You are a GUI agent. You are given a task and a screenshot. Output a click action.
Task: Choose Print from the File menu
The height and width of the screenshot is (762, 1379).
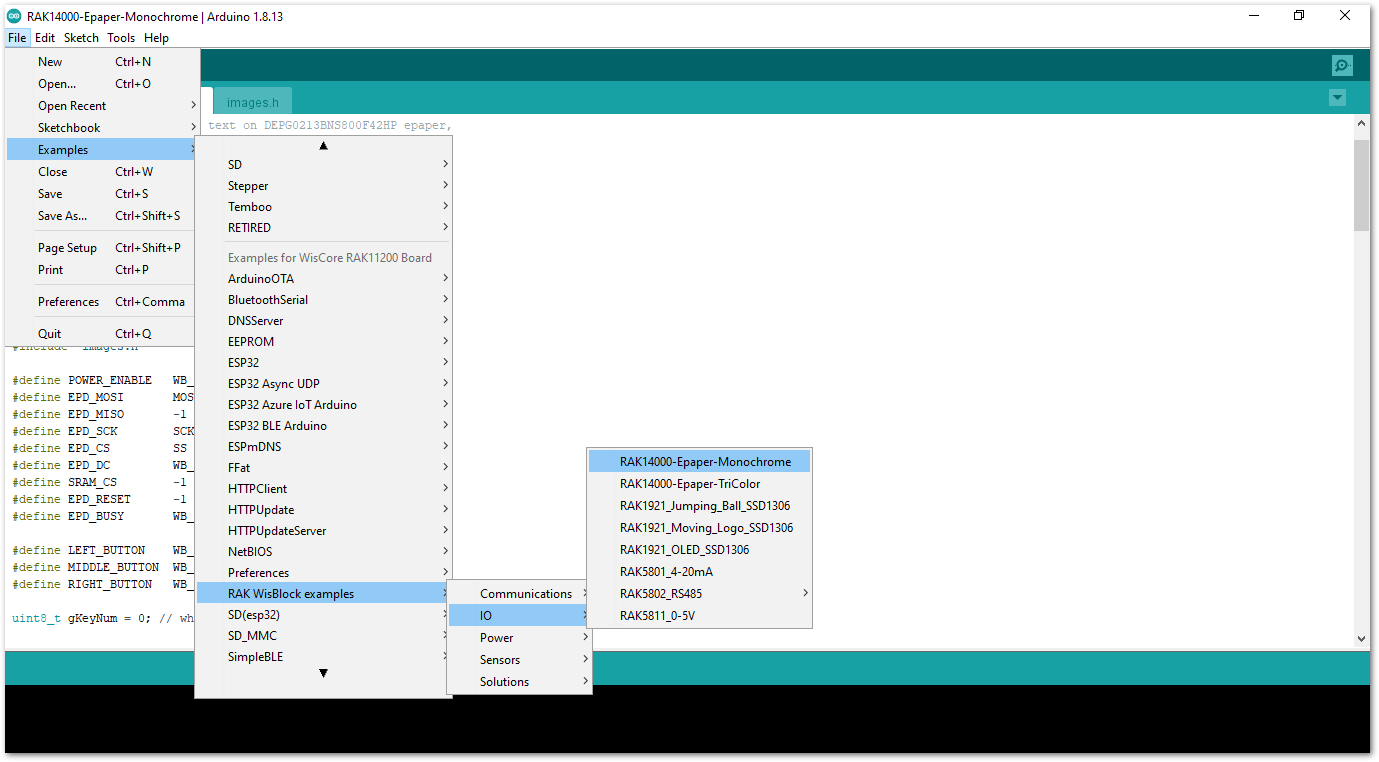tap(102, 270)
